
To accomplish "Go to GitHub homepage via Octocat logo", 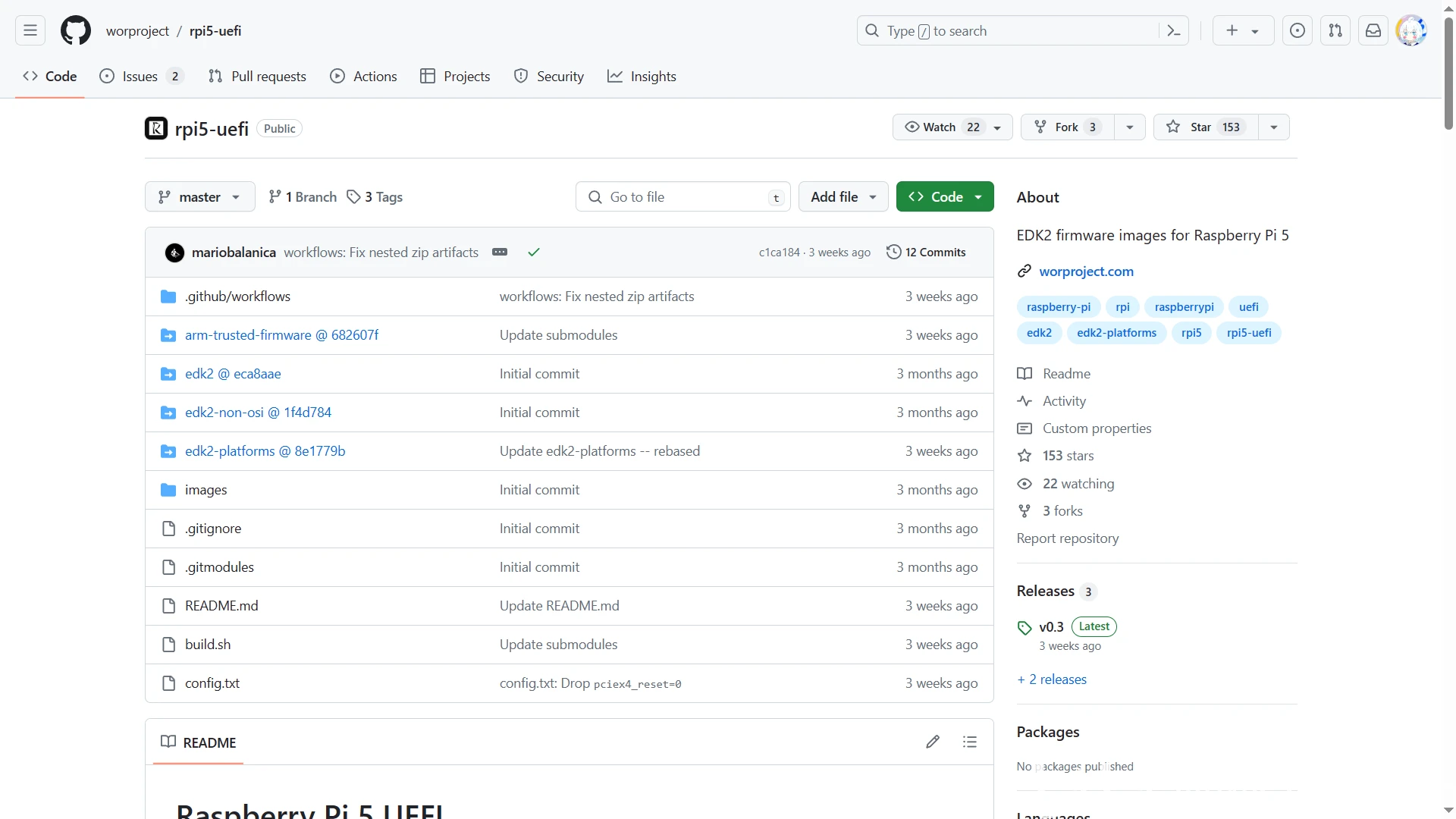I will (76, 31).
